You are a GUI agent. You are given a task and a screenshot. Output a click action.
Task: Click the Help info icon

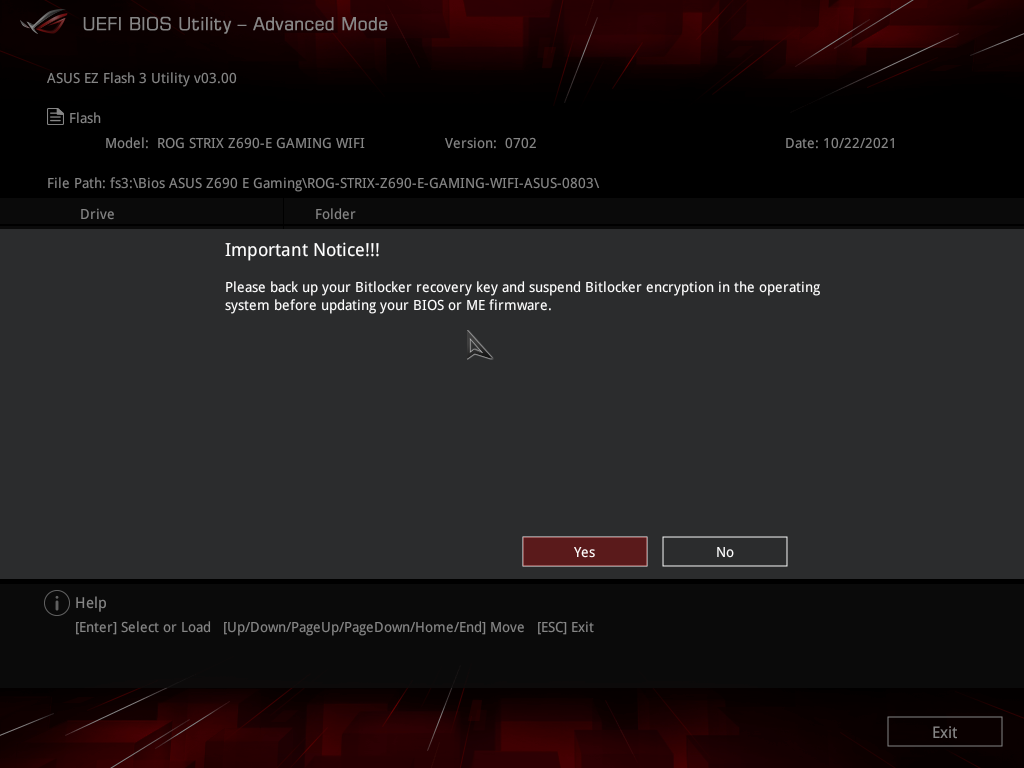point(57,603)
